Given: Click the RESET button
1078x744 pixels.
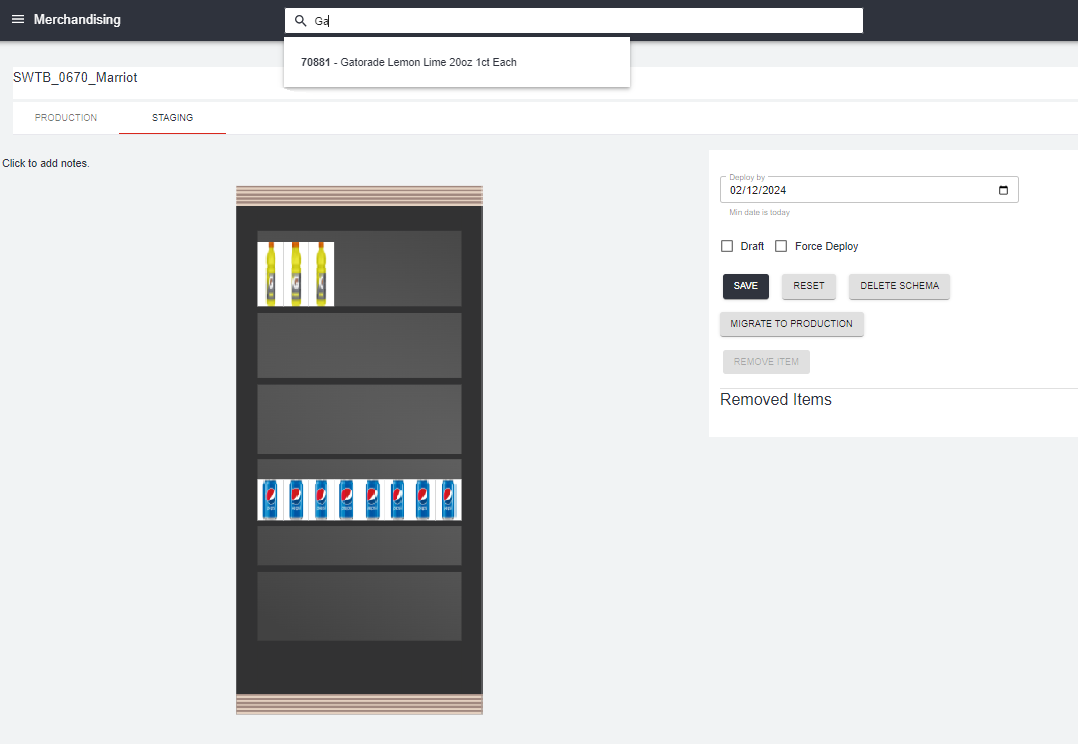Looking at the screenshot, I should point(808,286).
